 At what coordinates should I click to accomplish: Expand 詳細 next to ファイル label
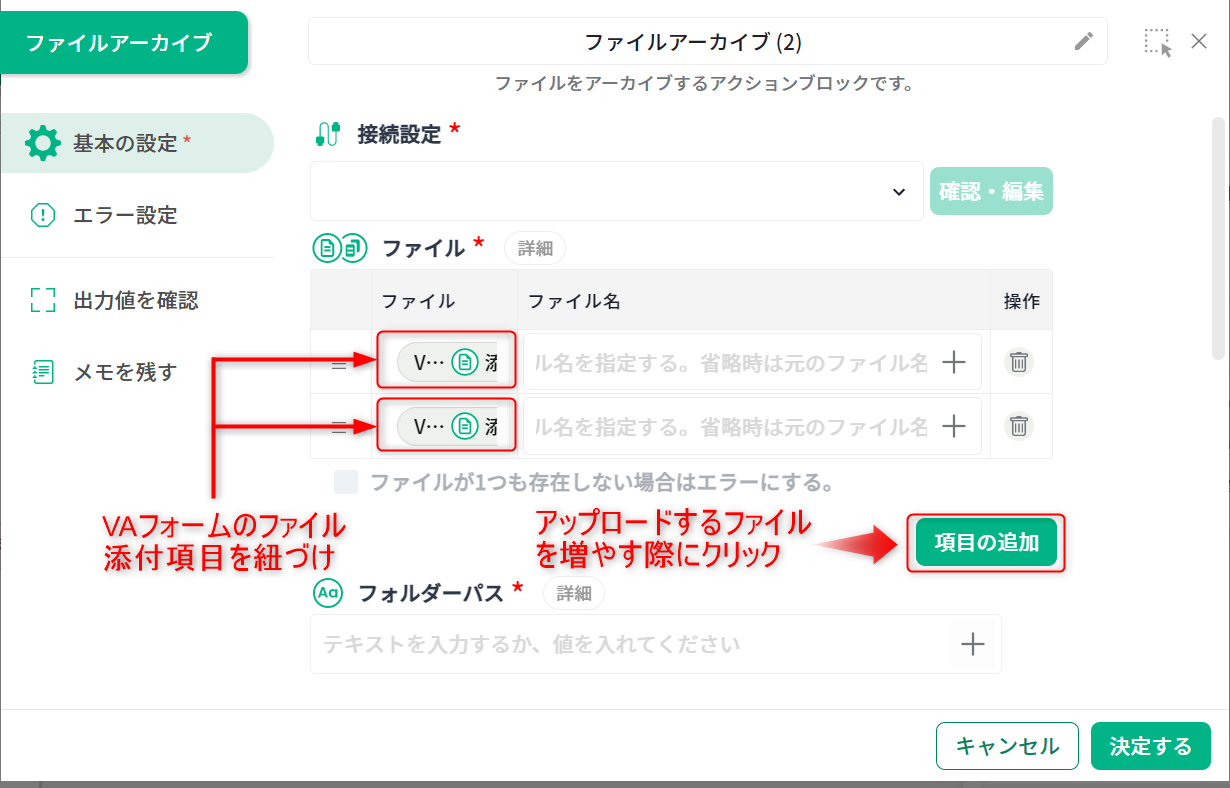(535, 249)
